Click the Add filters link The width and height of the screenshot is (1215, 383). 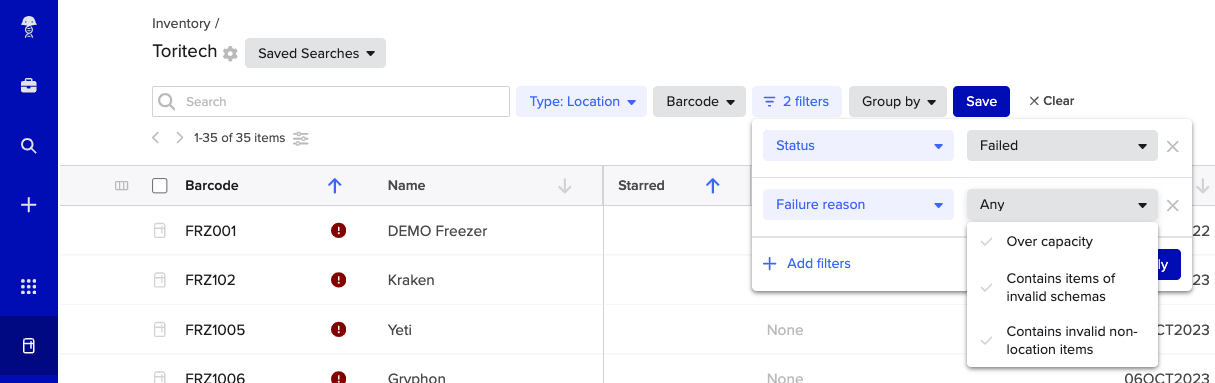[807, 264]
